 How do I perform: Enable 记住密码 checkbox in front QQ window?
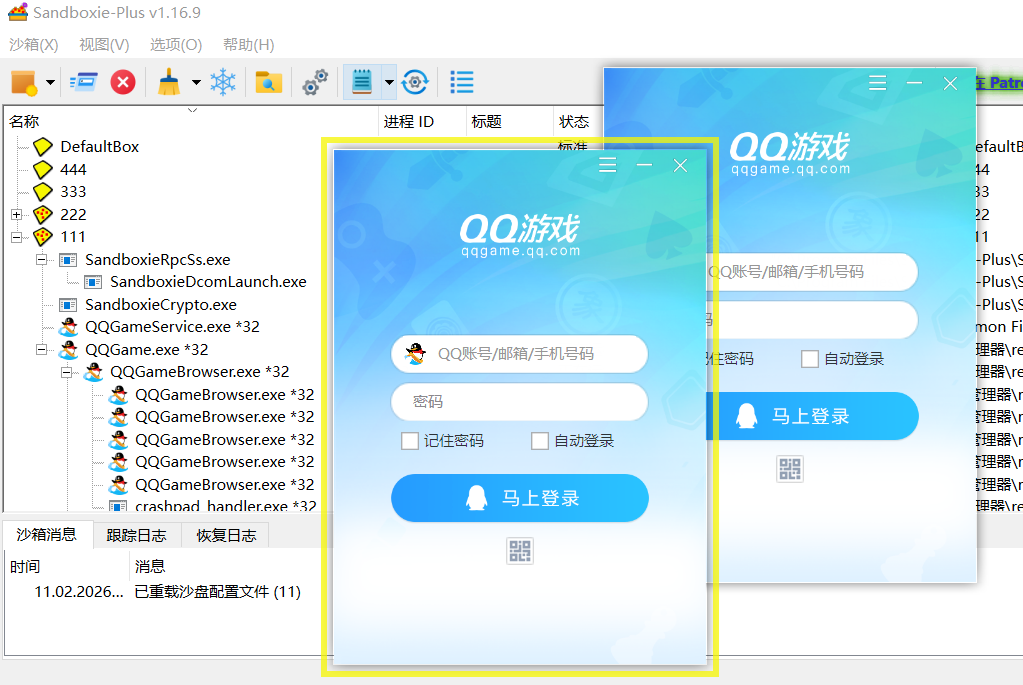click(x=410, y=441)
